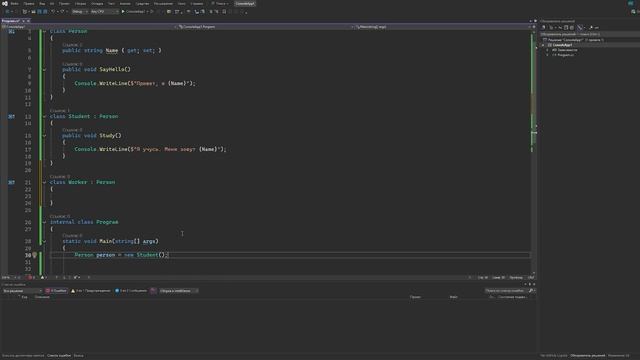Image resolution: width=640 pixels, height=360 pixels.
Task: Open the Debug configuration dropdown
Action: point(80,12)
